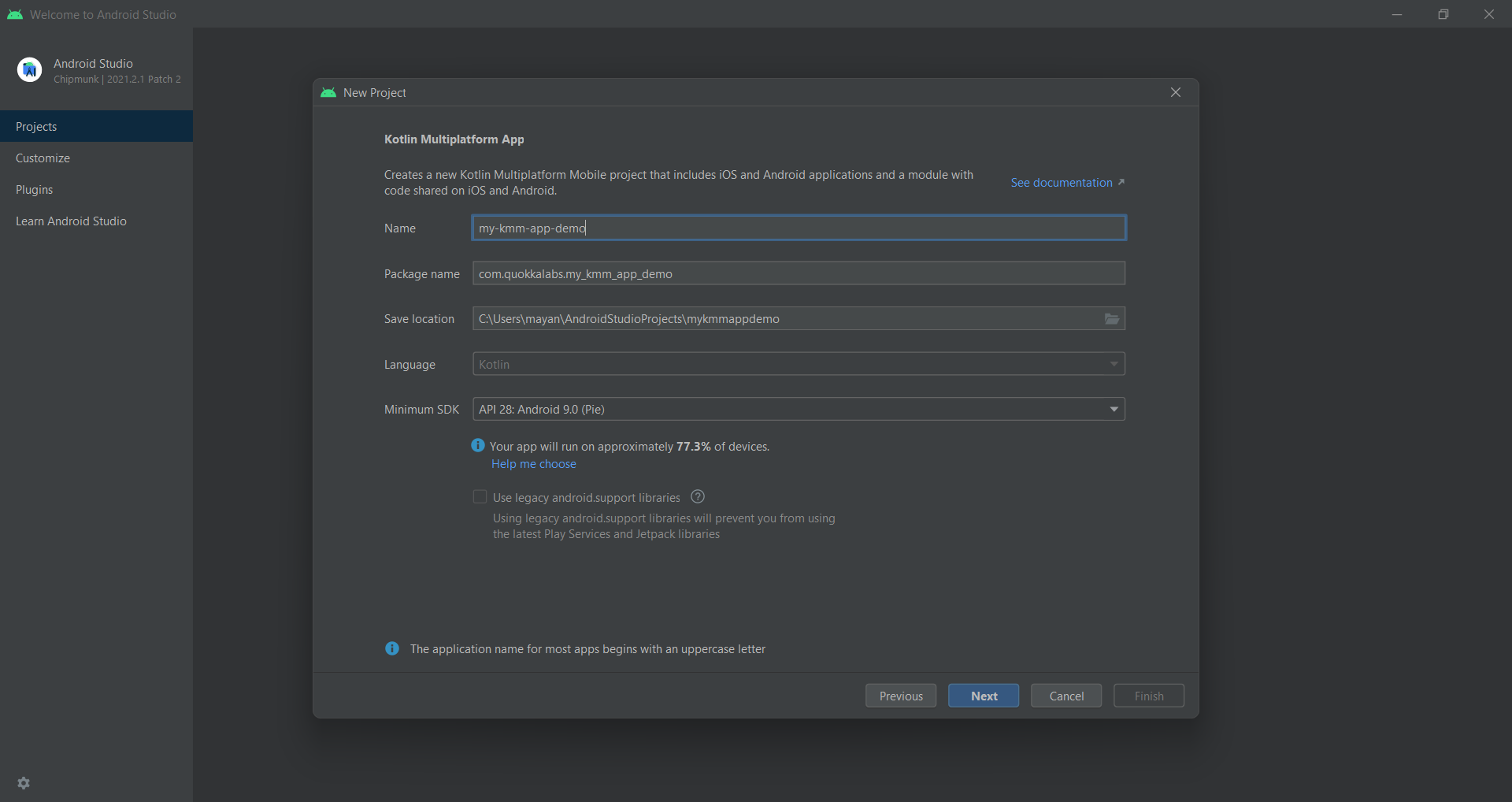Image resolution: width=1512 pixels, height=802 pixels.
Task: Toggle Use legacy android.support libraries checkbox
Action: pos(480,496)
